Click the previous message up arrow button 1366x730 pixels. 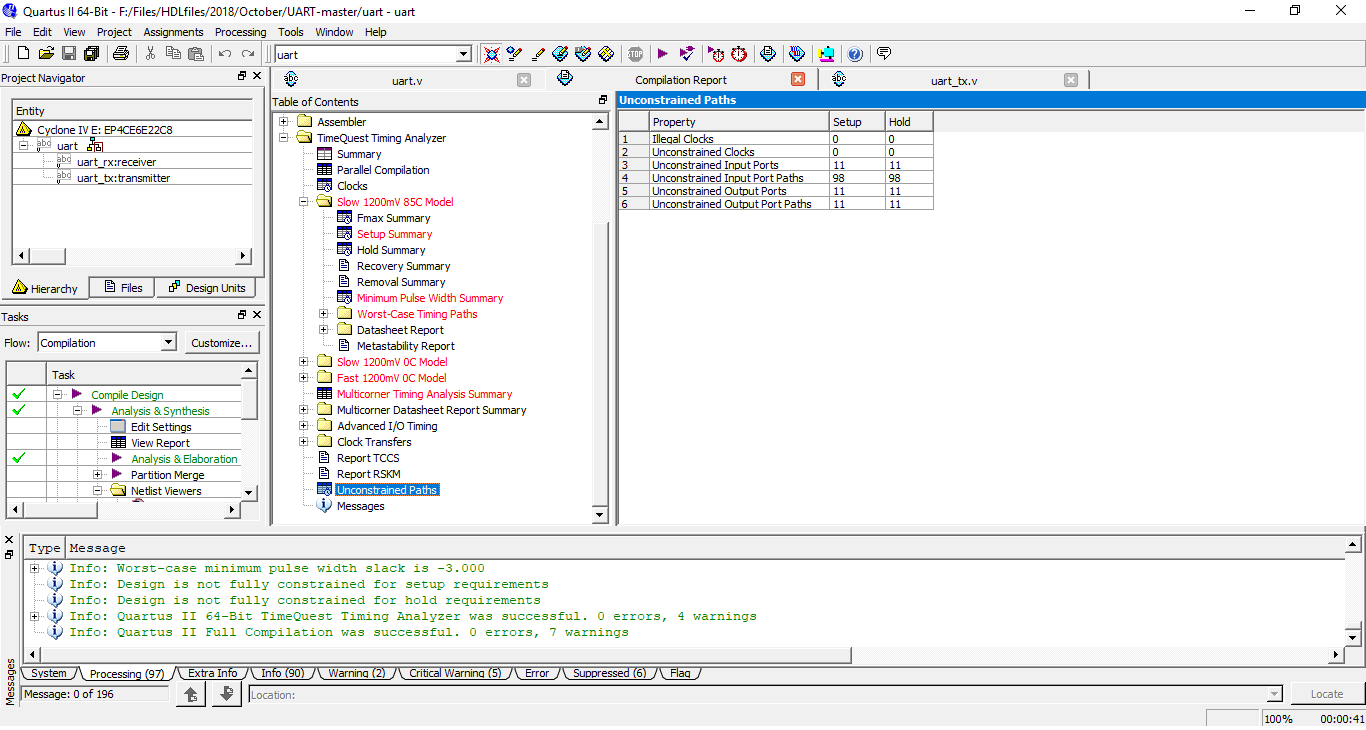coord(190,694)
